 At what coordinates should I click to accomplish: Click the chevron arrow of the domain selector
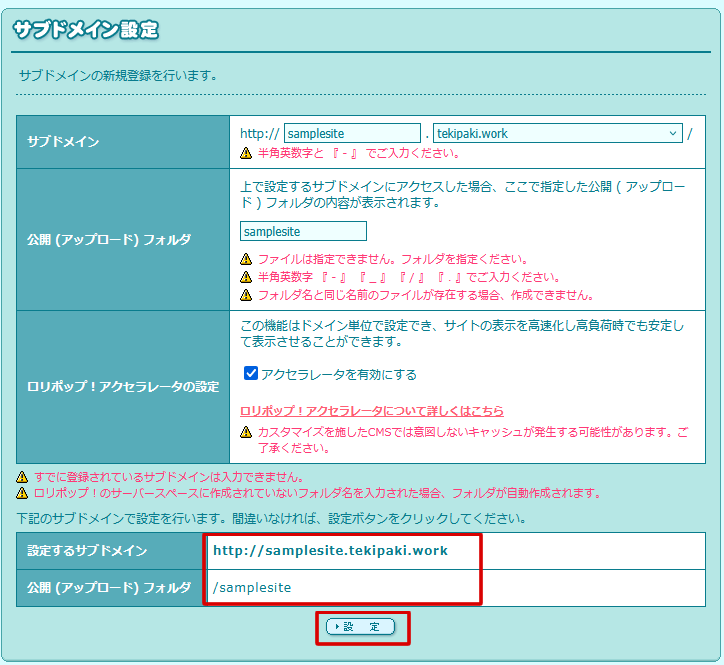(x=672, y=133)
